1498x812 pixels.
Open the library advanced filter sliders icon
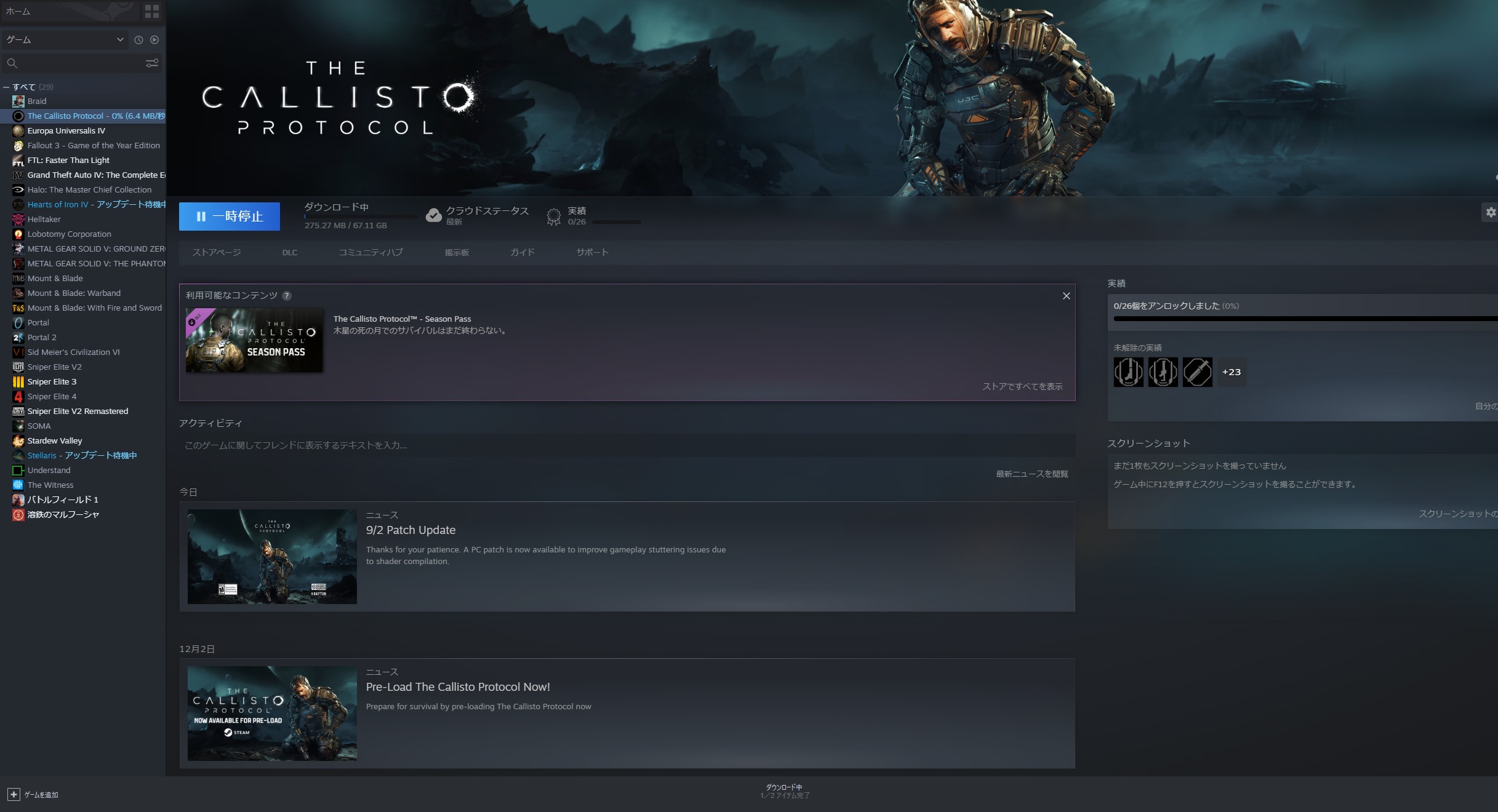151,63
